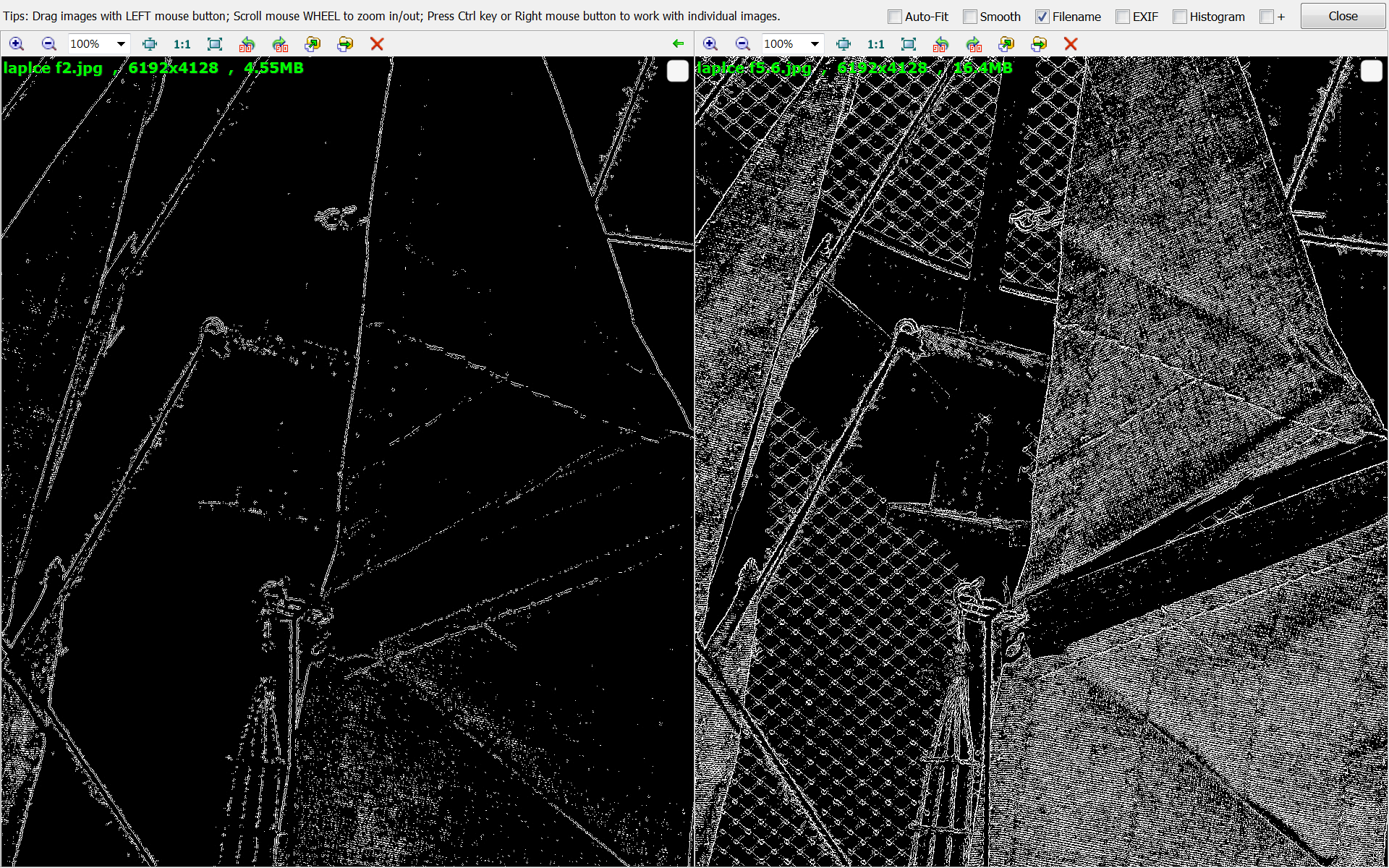Uncheck the Filename checkbox
The image size is (1389, 868).
pyautogui.click(x=1042, y=17)
